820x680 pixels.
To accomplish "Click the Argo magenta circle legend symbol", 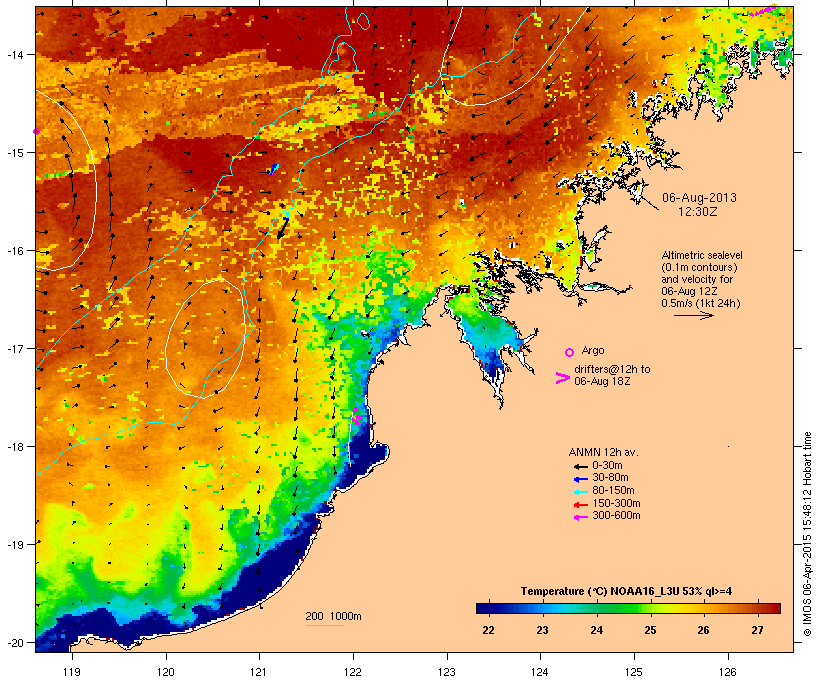I will [x=570, y=352].
